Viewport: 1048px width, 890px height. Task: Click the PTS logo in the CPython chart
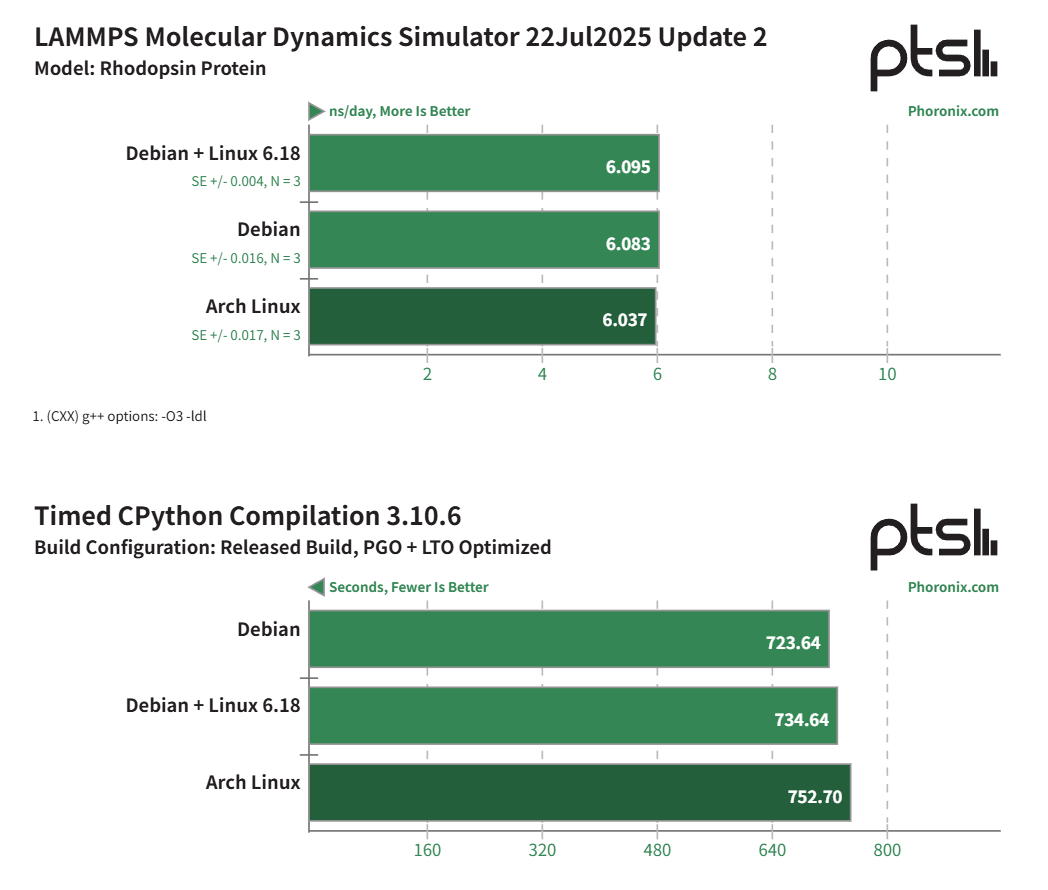[933, 541]
